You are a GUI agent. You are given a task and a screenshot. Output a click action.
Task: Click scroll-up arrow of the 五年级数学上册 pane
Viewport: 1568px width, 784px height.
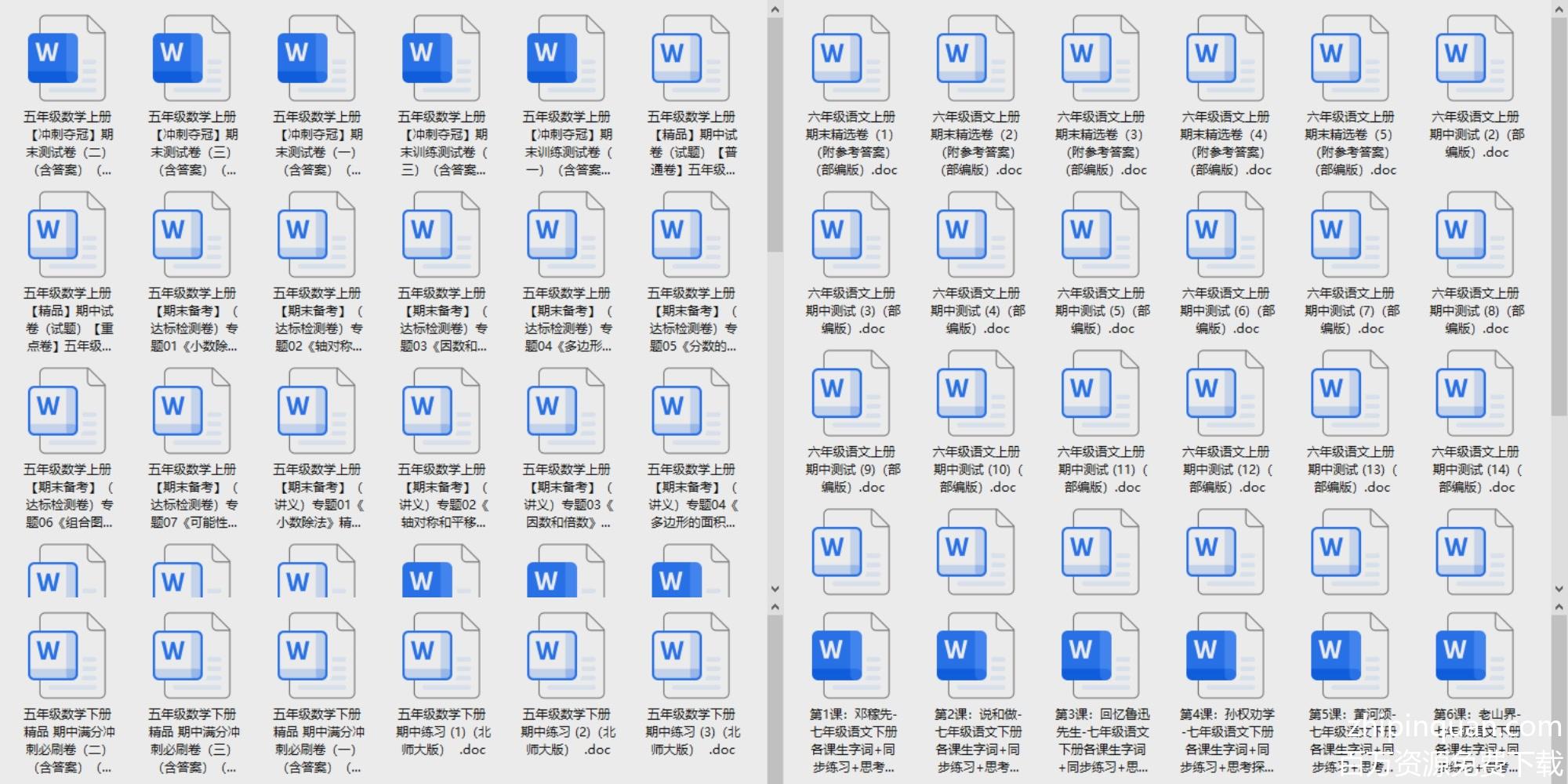775,9
